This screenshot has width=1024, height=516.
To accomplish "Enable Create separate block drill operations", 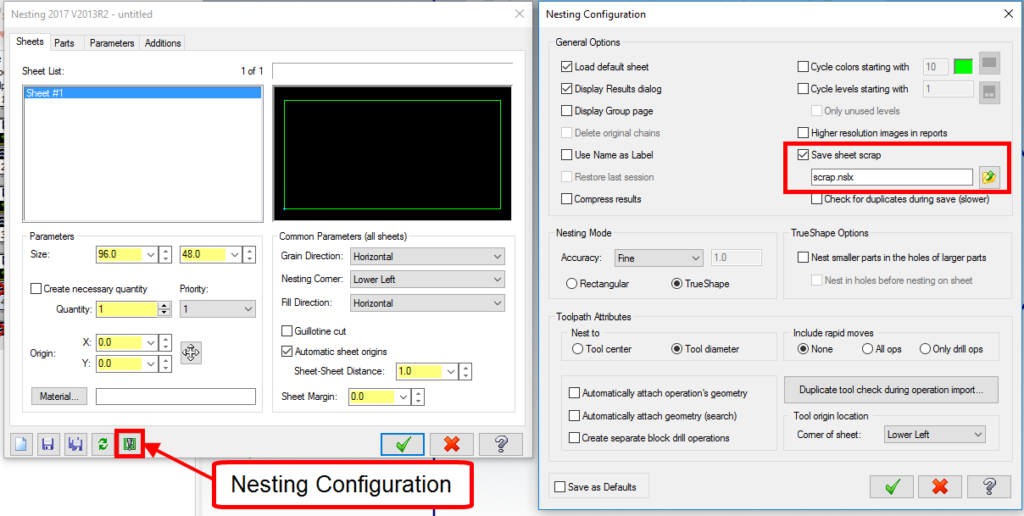I will tap(574, 438).
